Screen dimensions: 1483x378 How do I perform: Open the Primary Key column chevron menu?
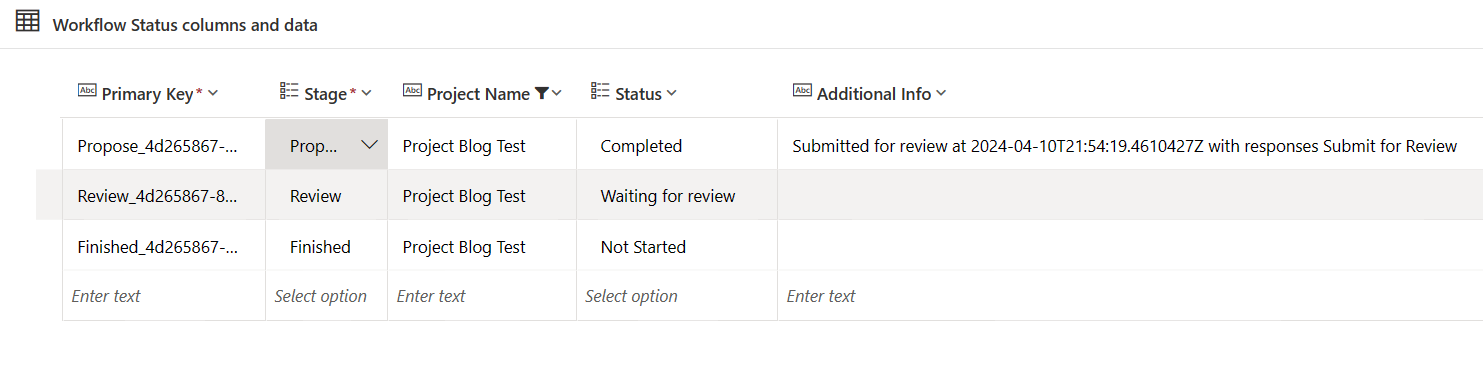click(x=212, y=93)
